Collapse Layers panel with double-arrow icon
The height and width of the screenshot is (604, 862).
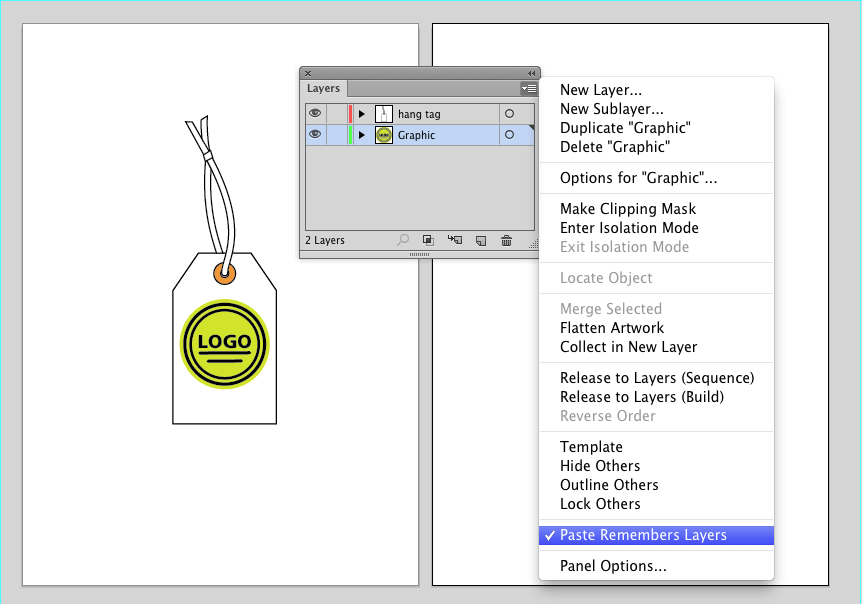532,73
